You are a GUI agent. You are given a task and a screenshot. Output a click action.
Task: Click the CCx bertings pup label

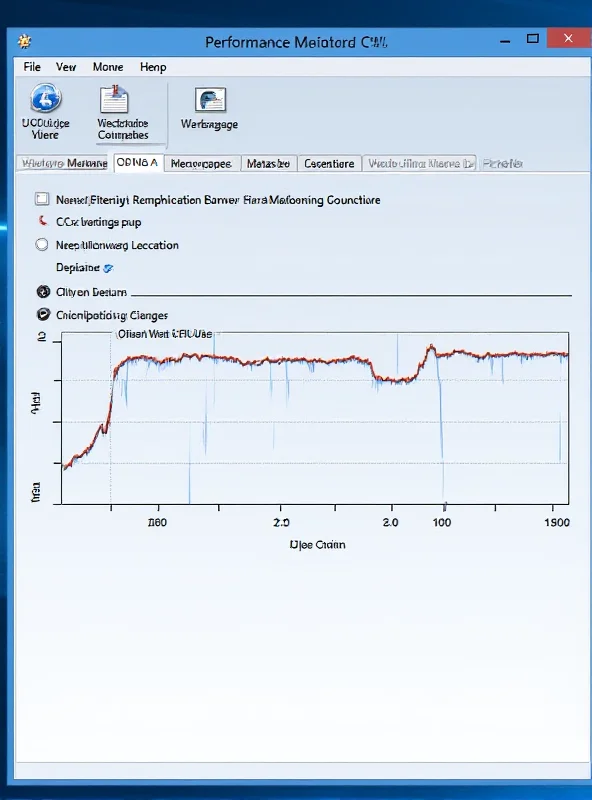(98, 222)
